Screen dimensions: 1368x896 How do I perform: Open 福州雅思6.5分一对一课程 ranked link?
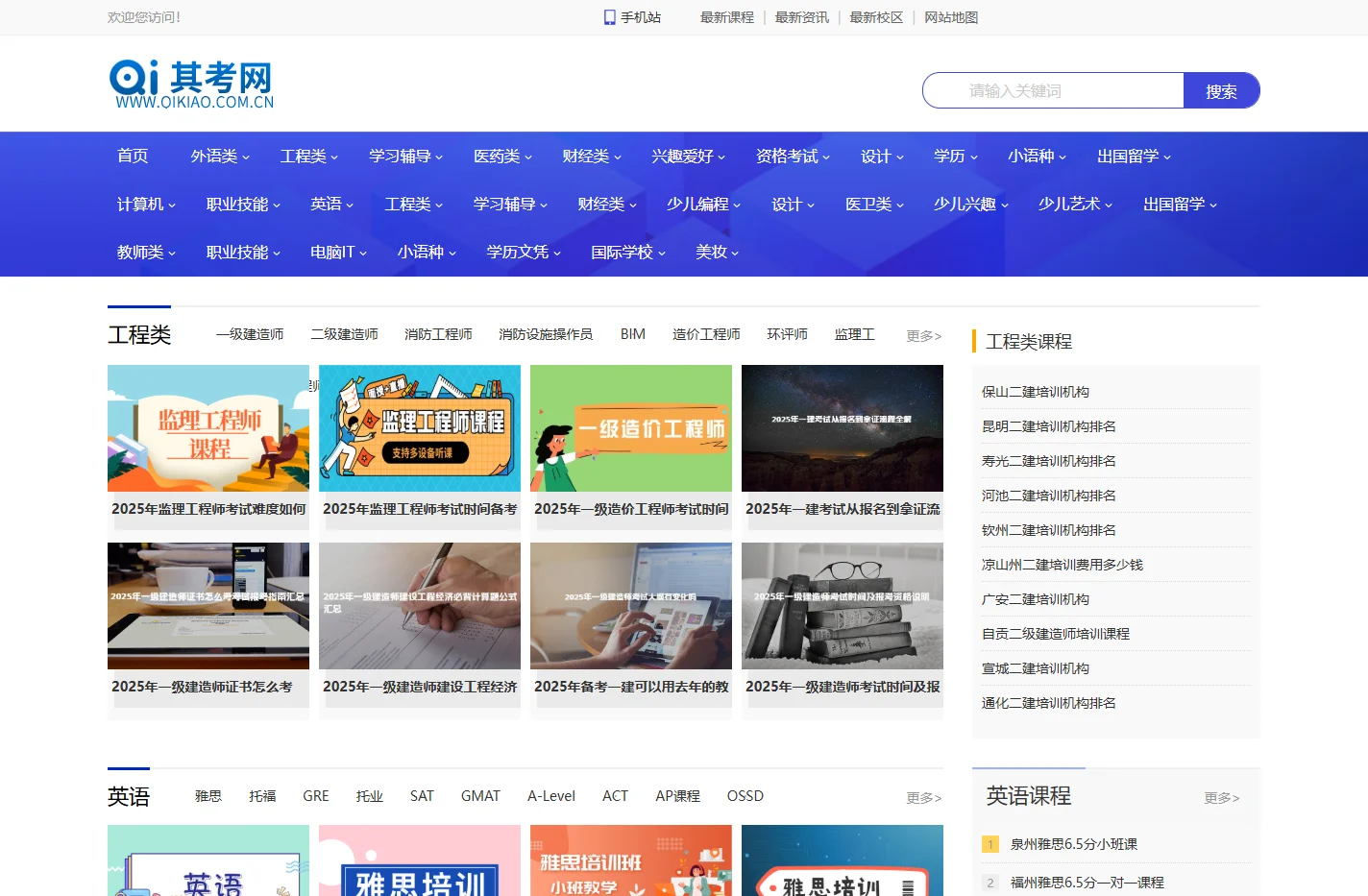click(1087, 883)
